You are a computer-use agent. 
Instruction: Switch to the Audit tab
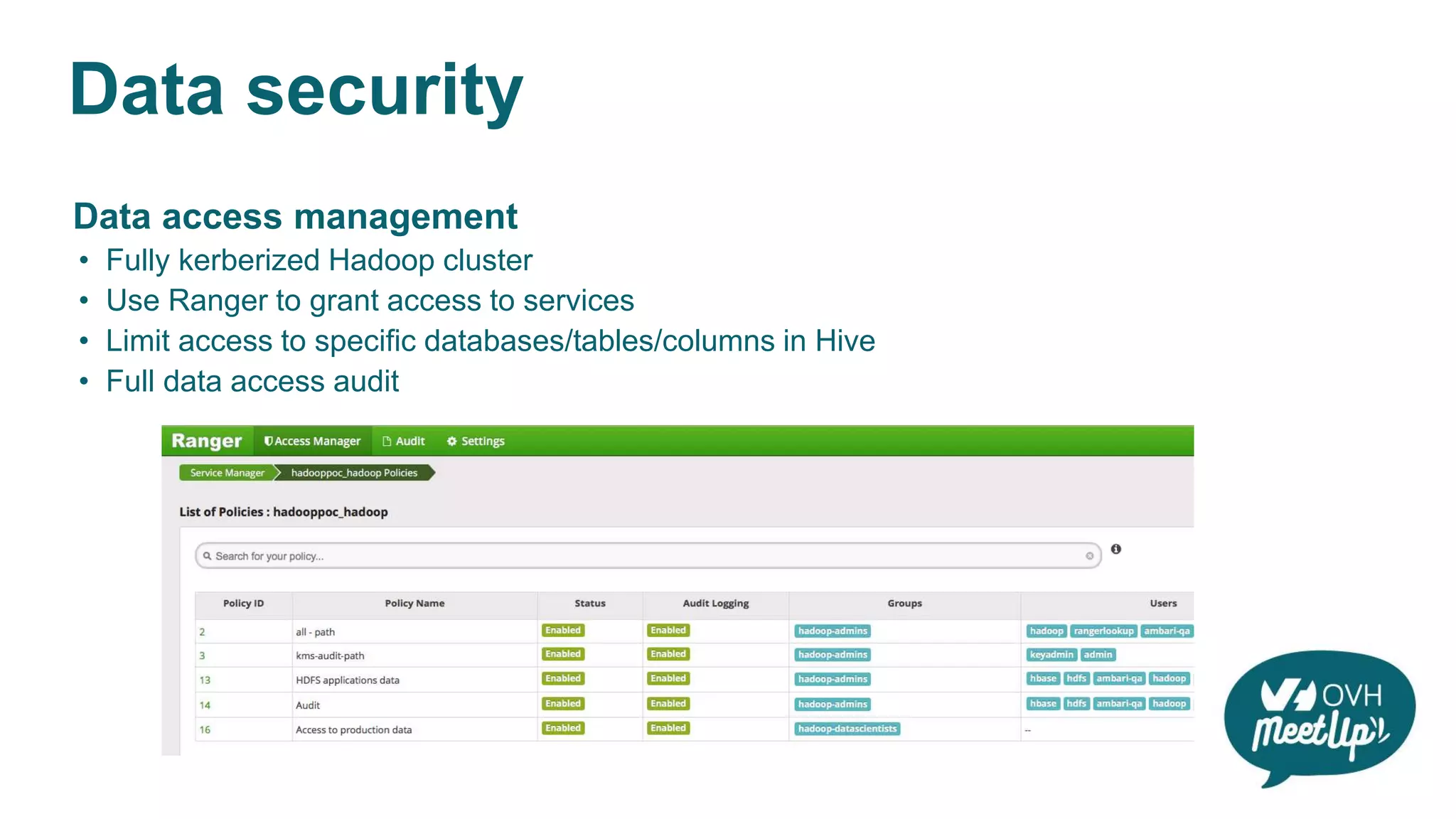pos(404,441)
